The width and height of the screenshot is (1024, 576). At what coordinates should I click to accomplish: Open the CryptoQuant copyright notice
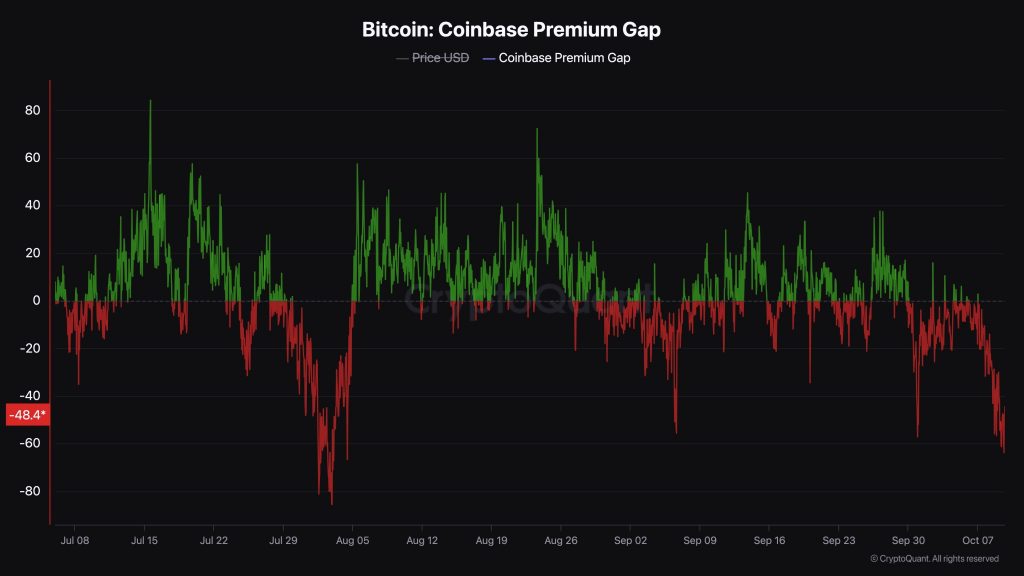(x=935, y=559)
